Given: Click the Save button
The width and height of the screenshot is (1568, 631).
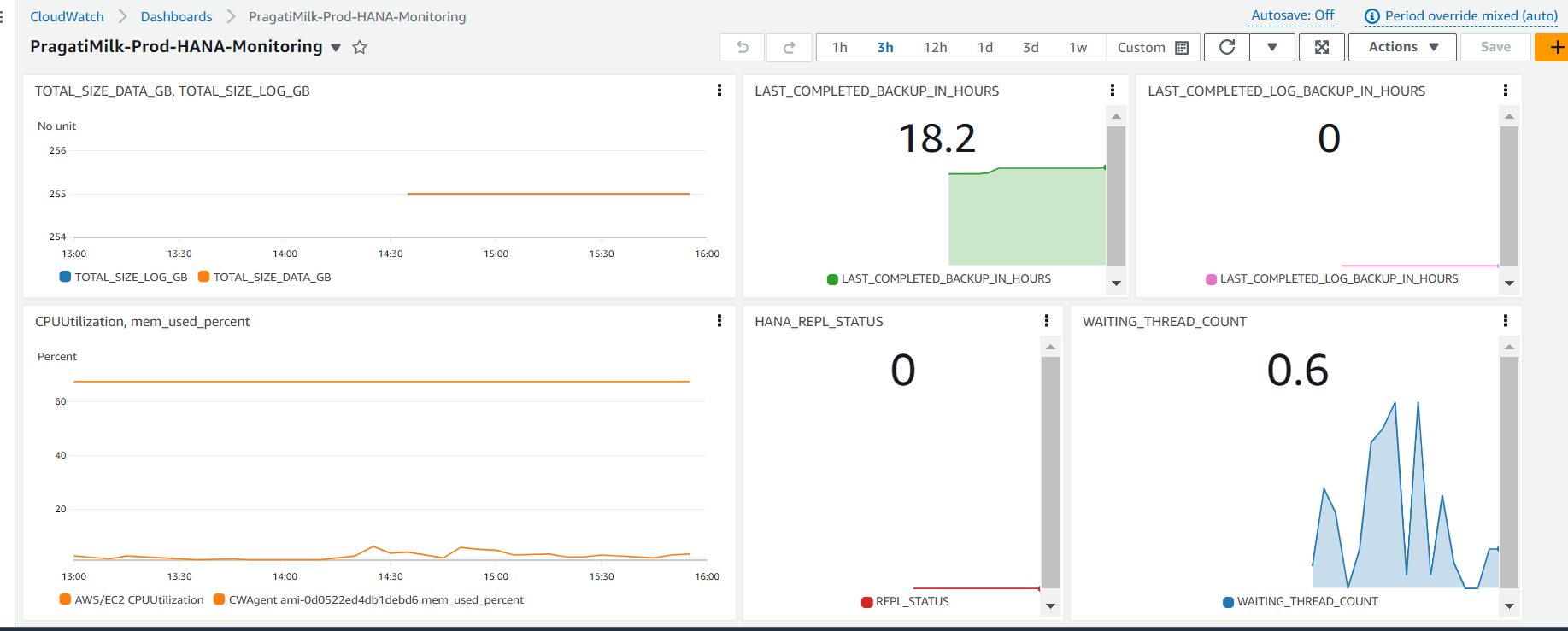Looking at the screenshot, I should point(1495,48).
